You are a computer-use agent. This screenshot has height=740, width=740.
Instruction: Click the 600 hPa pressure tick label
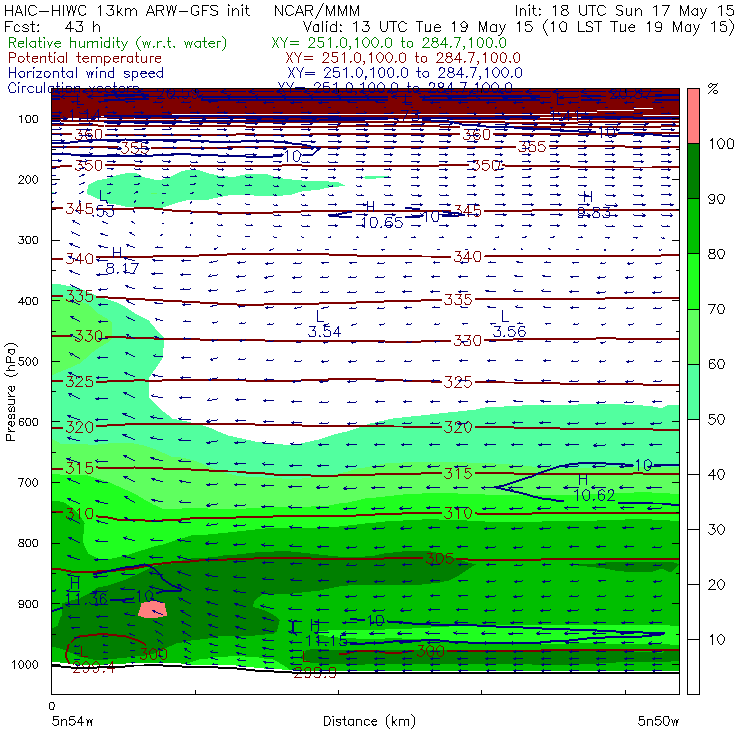pos(28,422)
